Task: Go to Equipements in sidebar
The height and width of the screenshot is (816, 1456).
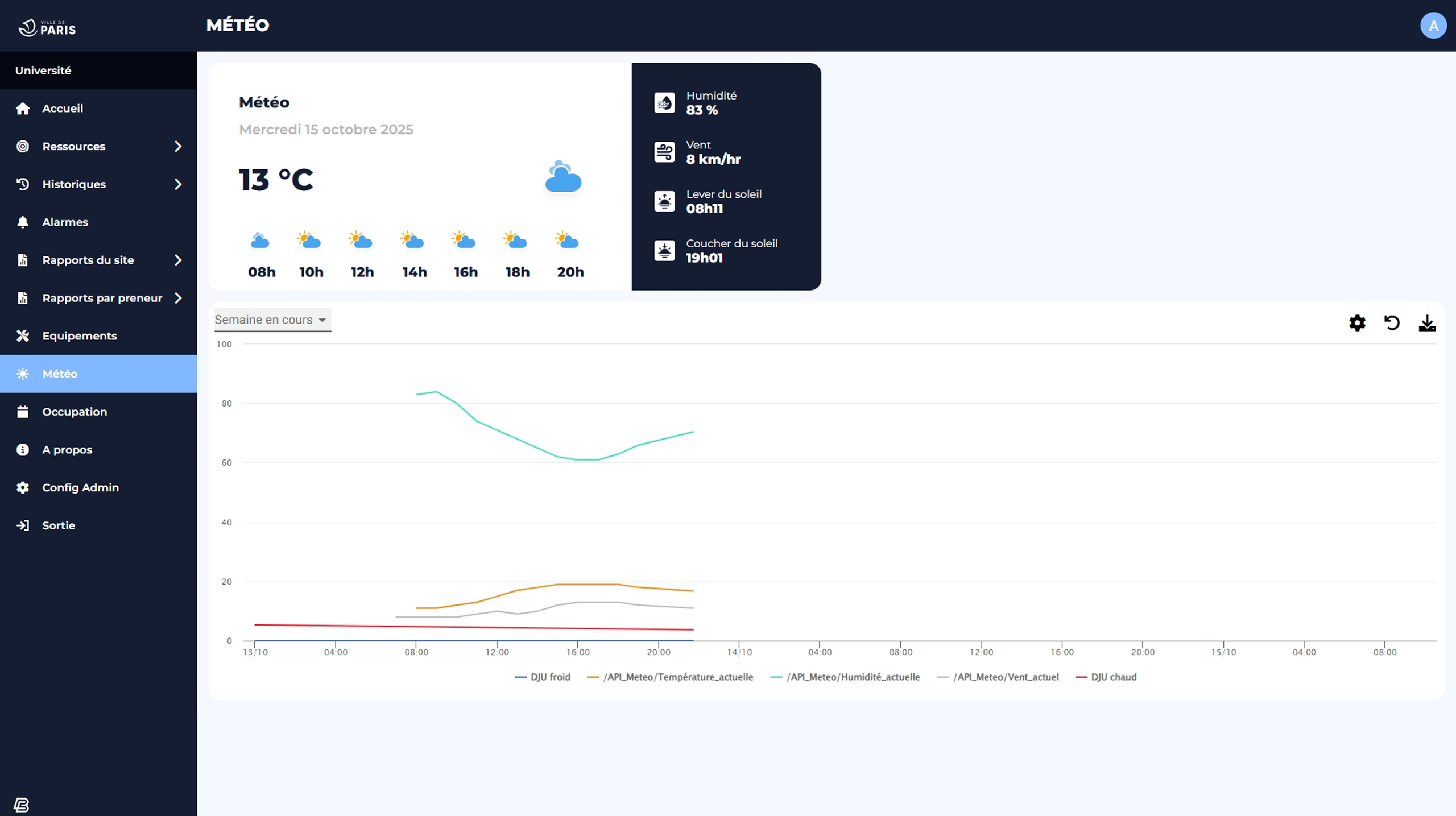Action: tap(79, 336)
